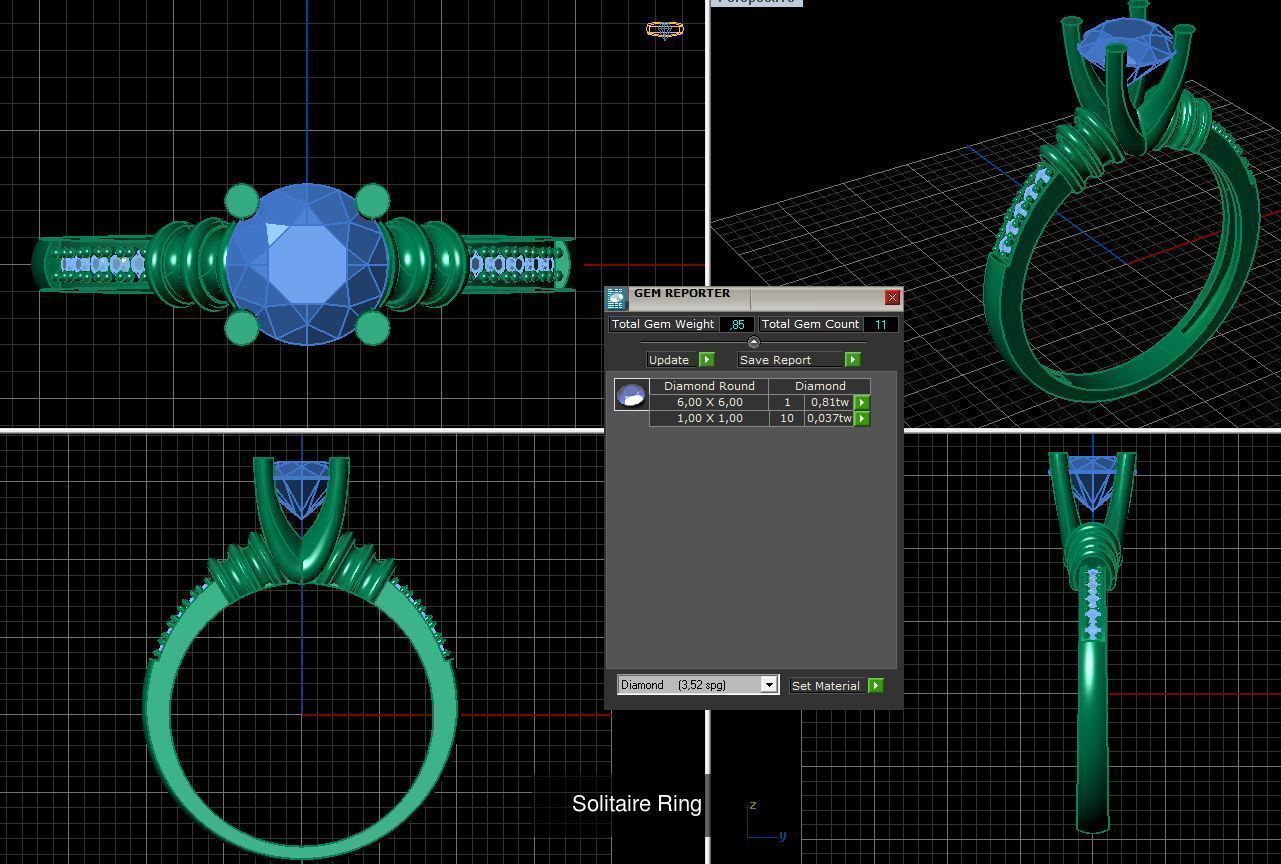Click the green arrow beside Update

point(706,360)
